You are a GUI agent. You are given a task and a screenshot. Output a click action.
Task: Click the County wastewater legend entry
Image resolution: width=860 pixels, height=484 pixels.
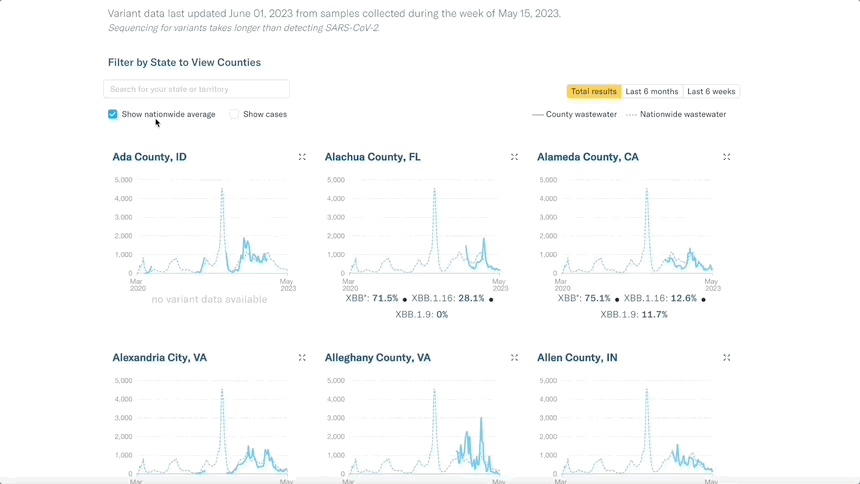(574, 114)
